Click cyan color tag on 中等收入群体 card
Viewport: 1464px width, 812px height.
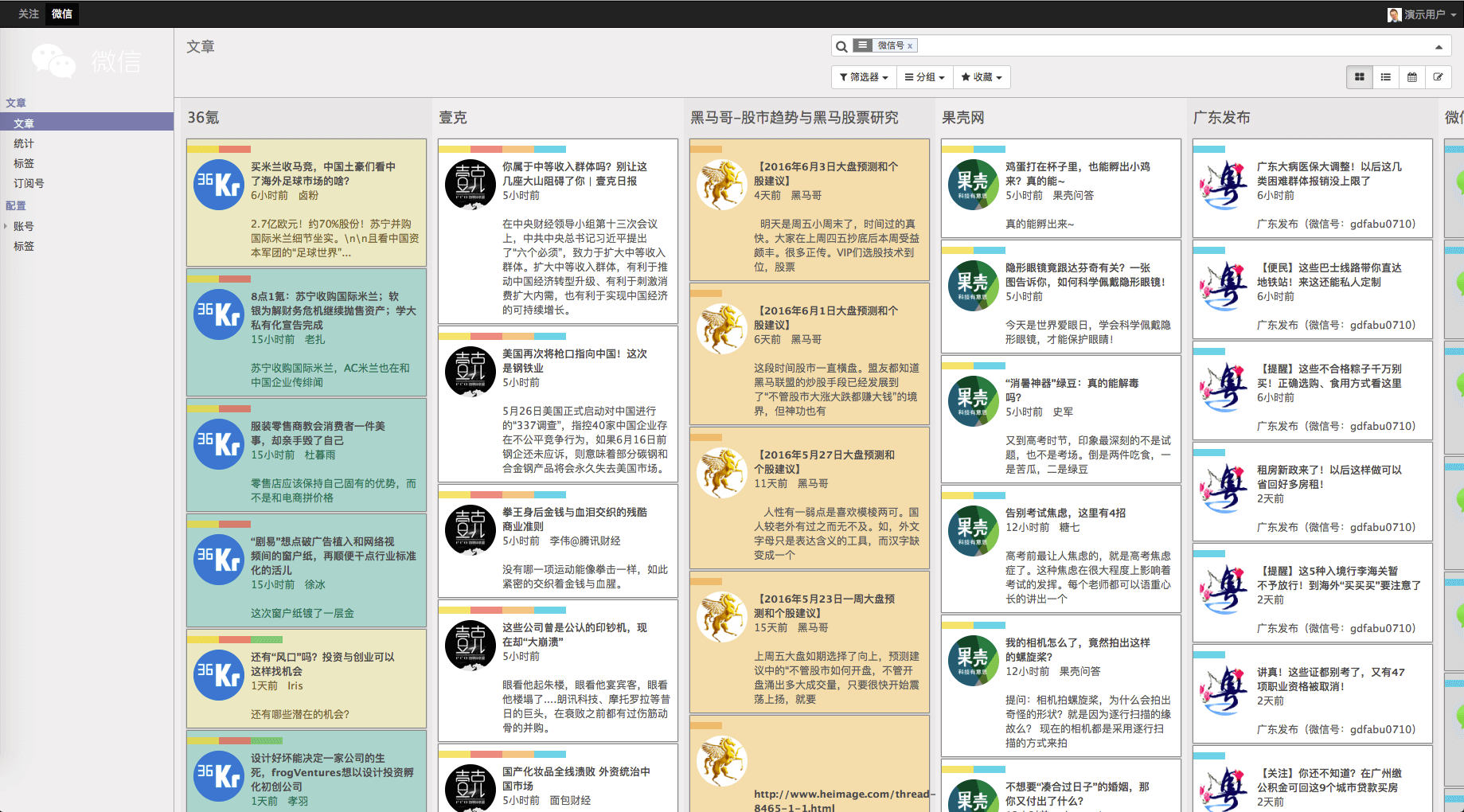point(550,149)
